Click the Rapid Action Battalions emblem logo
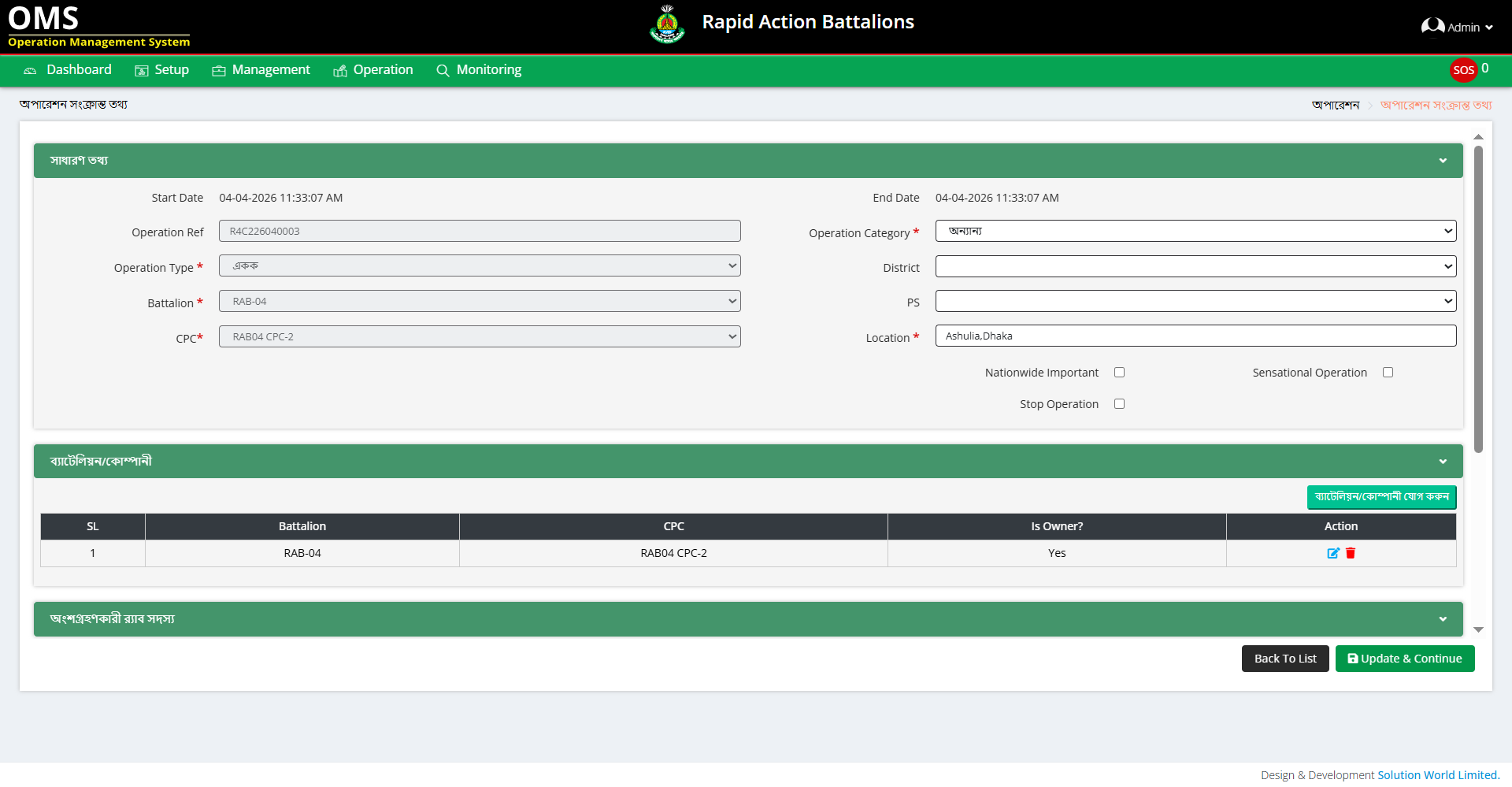1512x787 pixels. point(667,24)
